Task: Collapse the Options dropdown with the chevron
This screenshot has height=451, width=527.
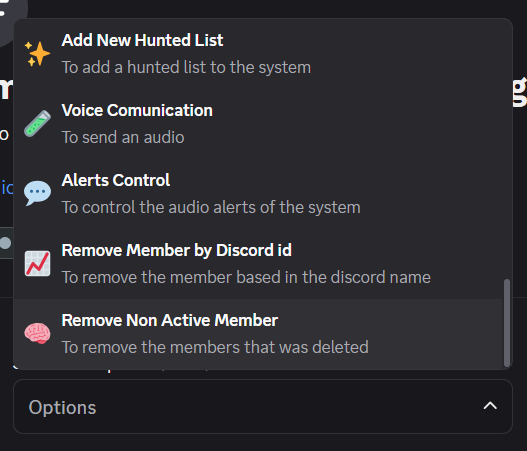Action: pyautogui.click(x=490, y=406)
